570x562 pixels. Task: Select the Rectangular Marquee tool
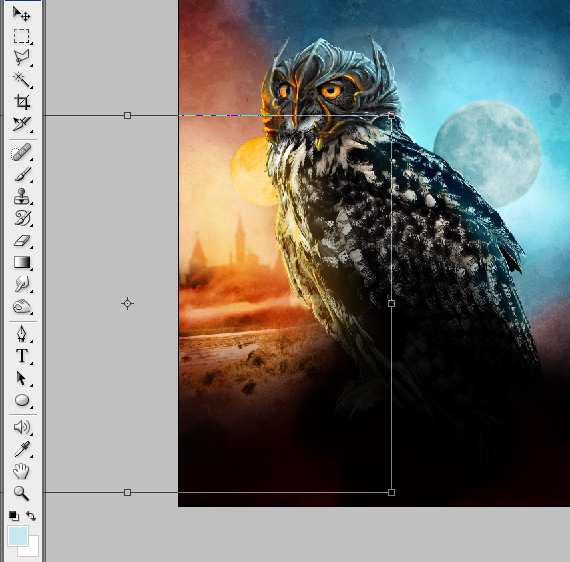(21, 36)
